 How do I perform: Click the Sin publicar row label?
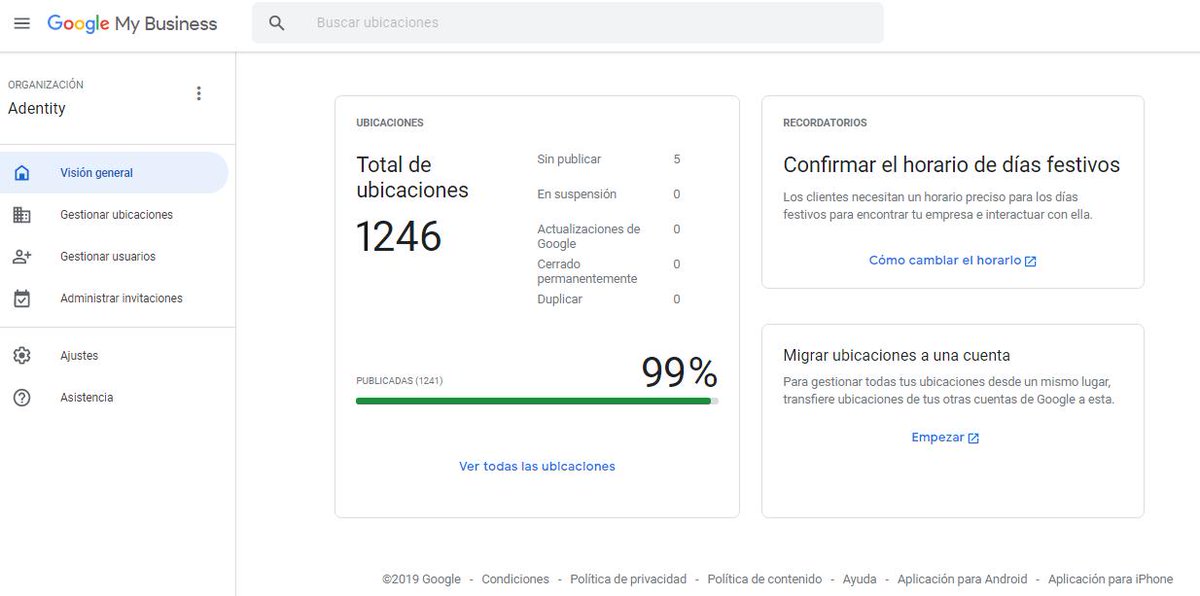pos(569,159)
